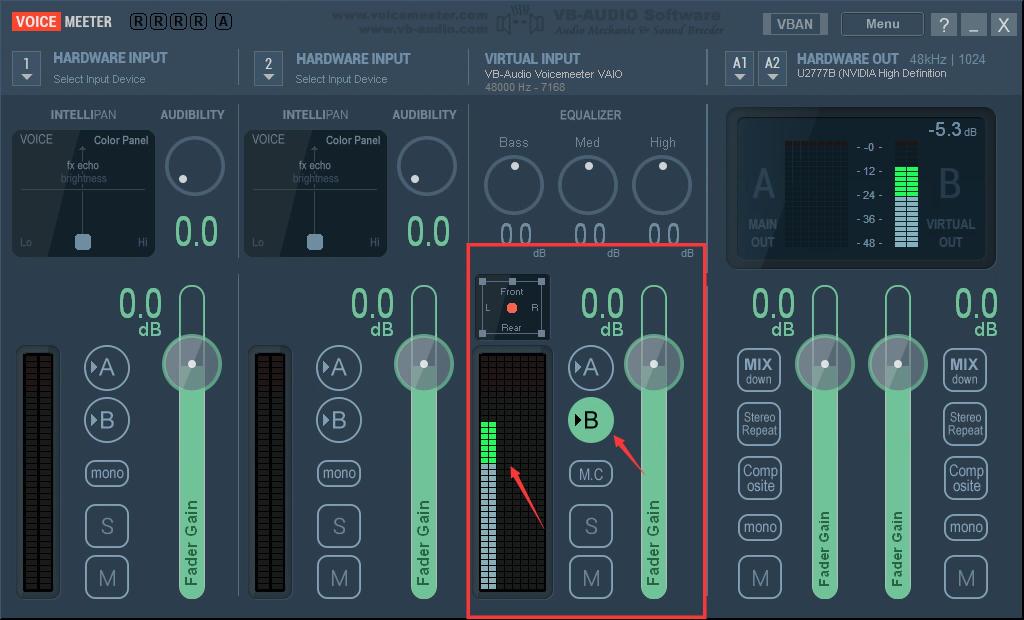Toggle the M.C button on Virtual Input

coord(591,474)
